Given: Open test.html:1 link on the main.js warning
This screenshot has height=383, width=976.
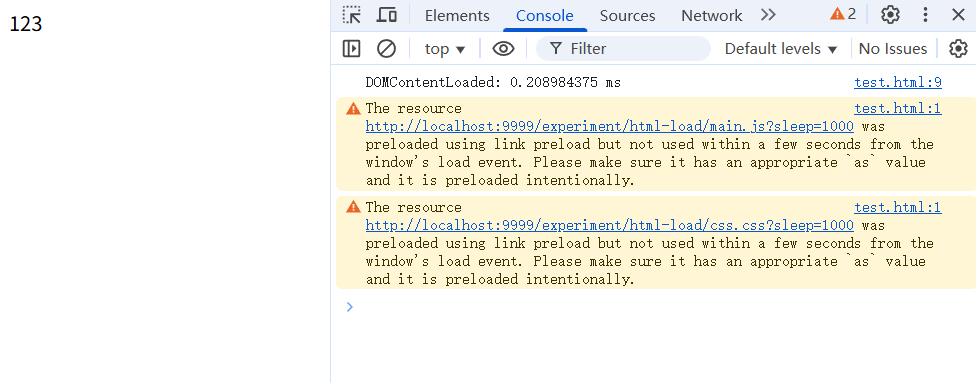Looking at the screenshot, I should point(898,109).
